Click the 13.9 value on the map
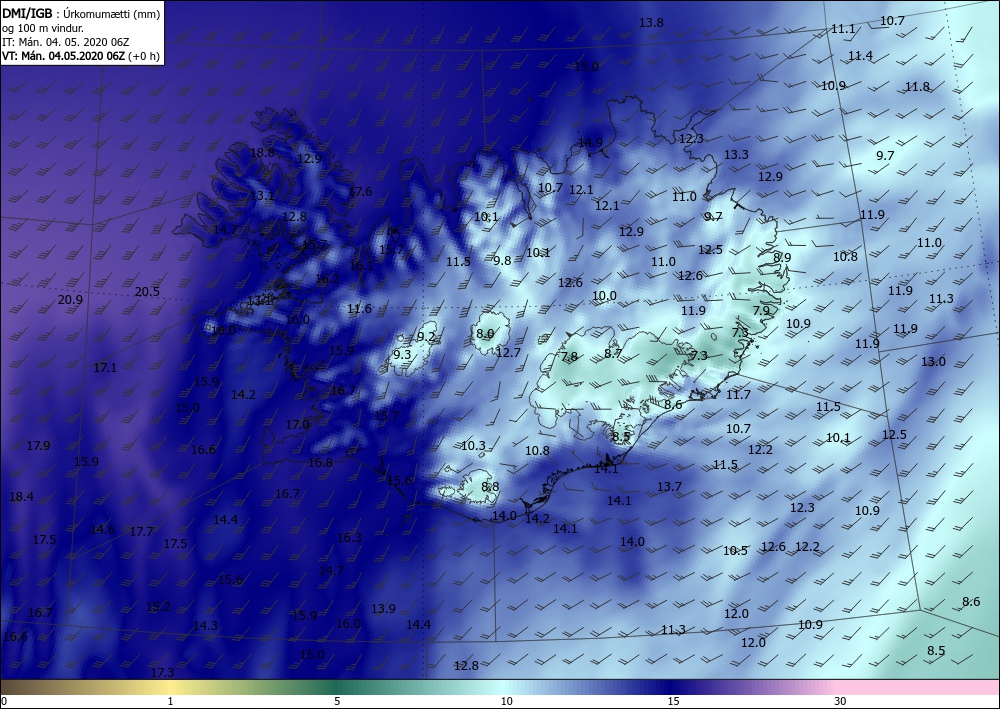The width and height of the screenshot is (1000, 709). tap(383, 608)
